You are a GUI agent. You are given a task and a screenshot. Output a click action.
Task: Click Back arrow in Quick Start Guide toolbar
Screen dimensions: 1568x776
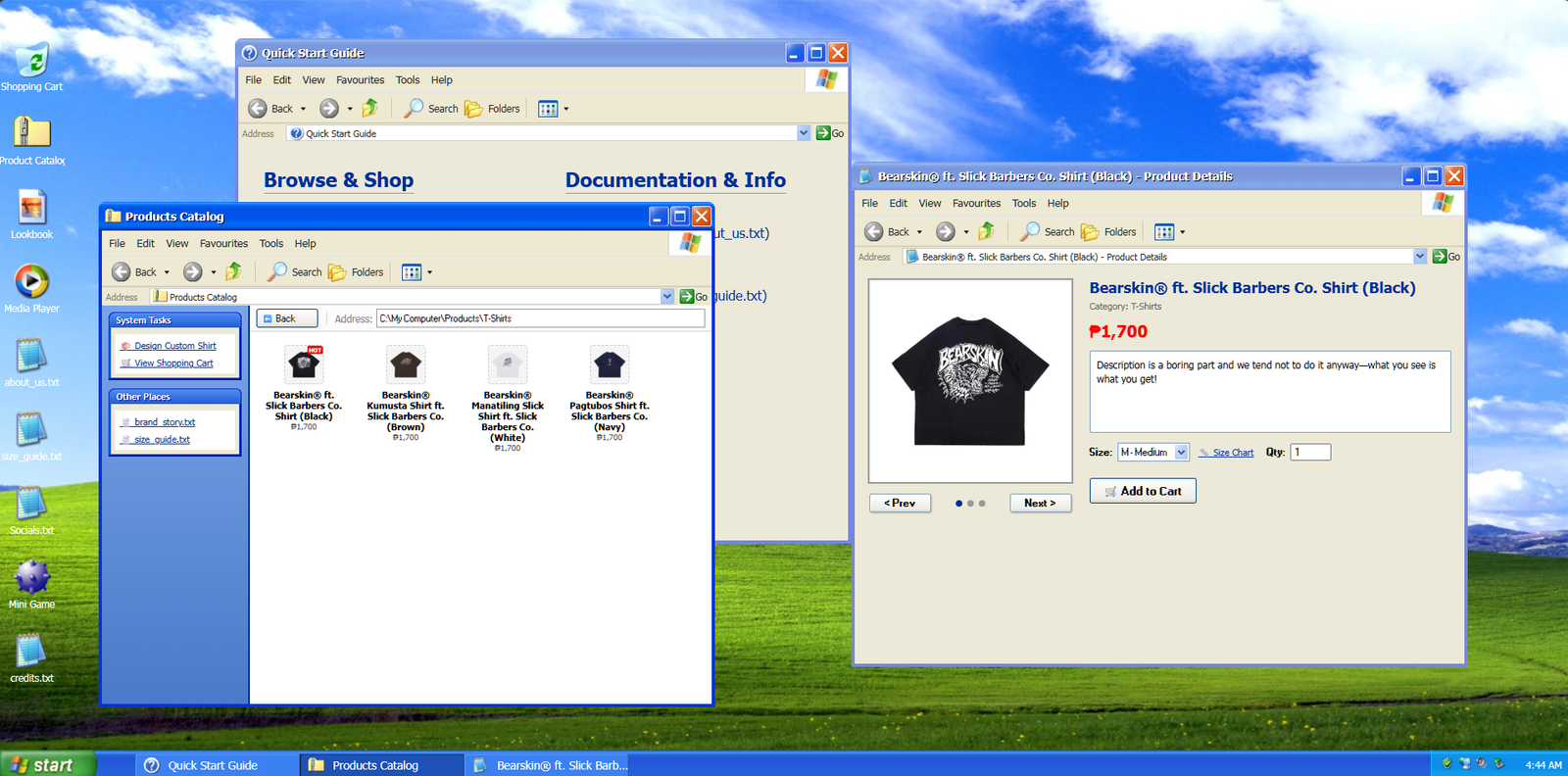(x=258, y=109)
